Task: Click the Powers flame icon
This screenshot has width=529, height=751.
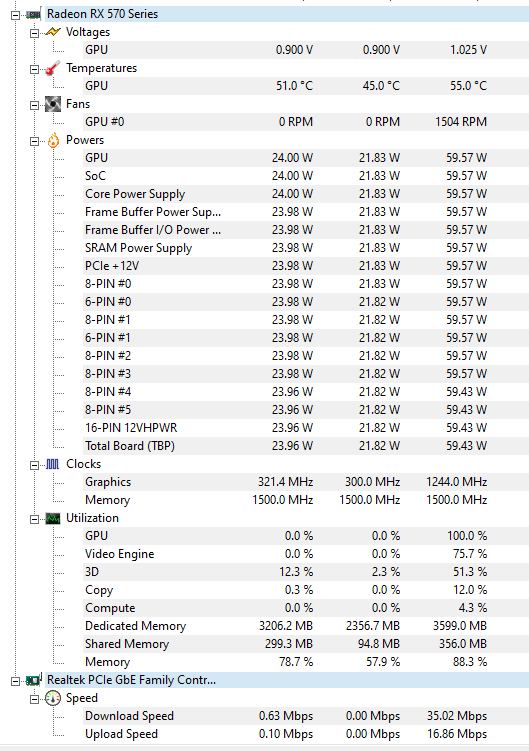Action: [53, 140]
